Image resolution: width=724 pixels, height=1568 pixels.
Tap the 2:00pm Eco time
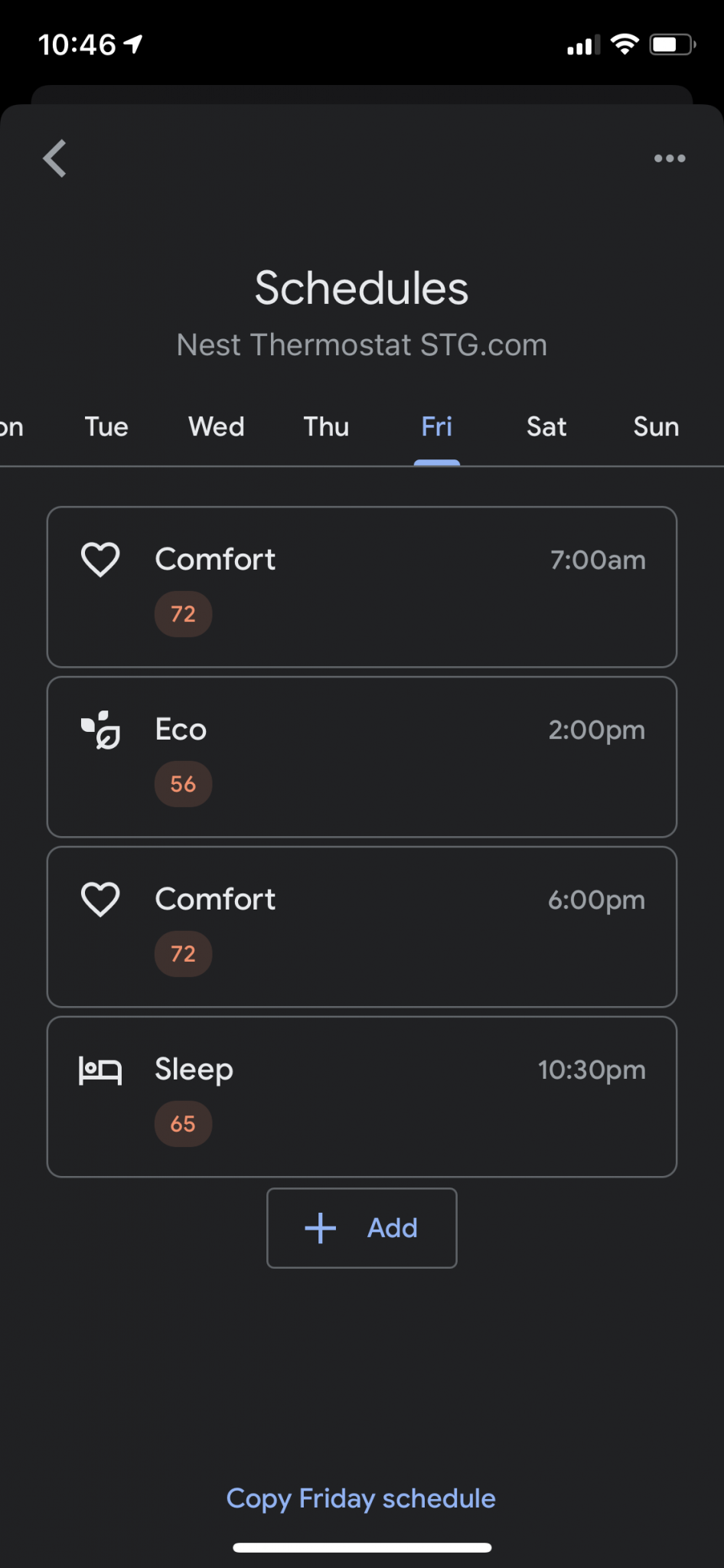pos(596,730)
